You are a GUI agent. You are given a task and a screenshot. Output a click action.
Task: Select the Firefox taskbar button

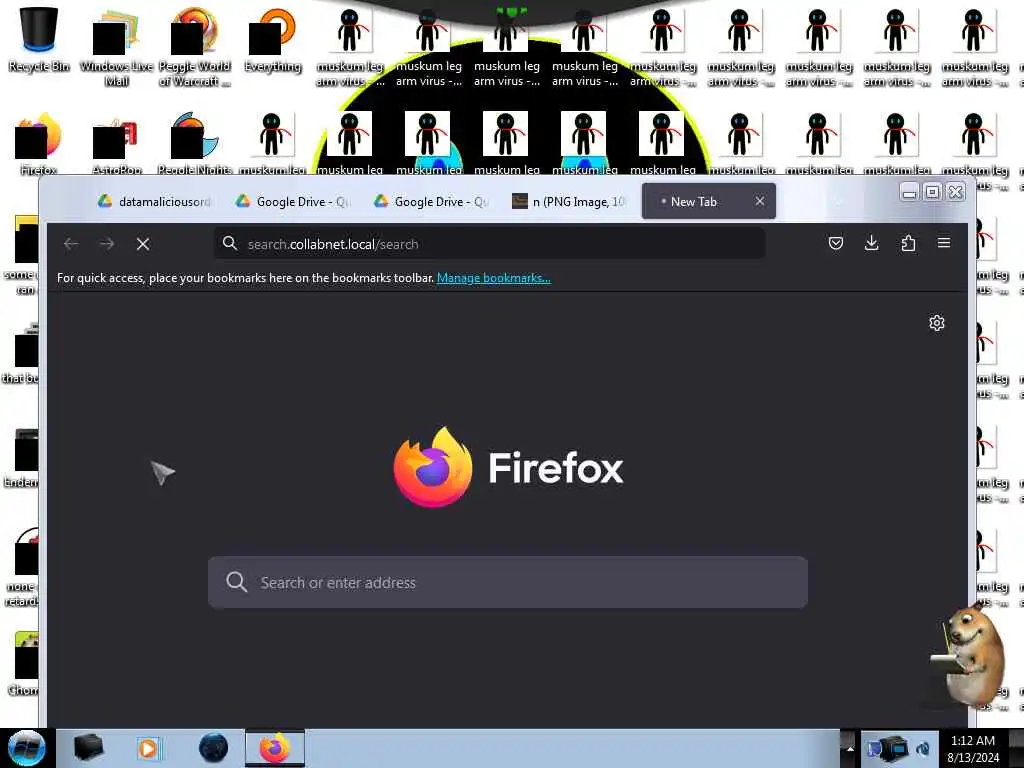pyautogui.click(x=275, y=748)
